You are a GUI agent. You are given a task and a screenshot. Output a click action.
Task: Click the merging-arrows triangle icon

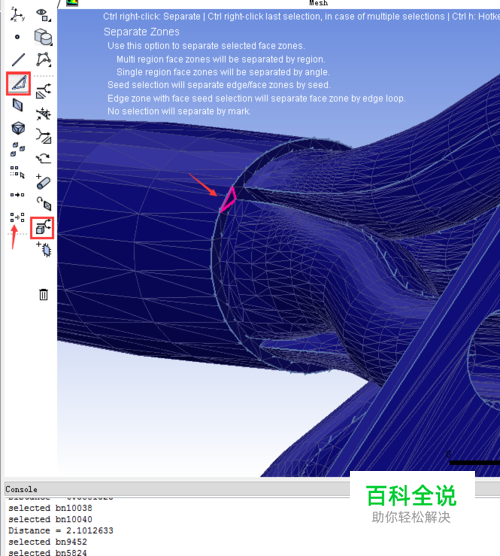pyautogui.click(x=44, y=137)
